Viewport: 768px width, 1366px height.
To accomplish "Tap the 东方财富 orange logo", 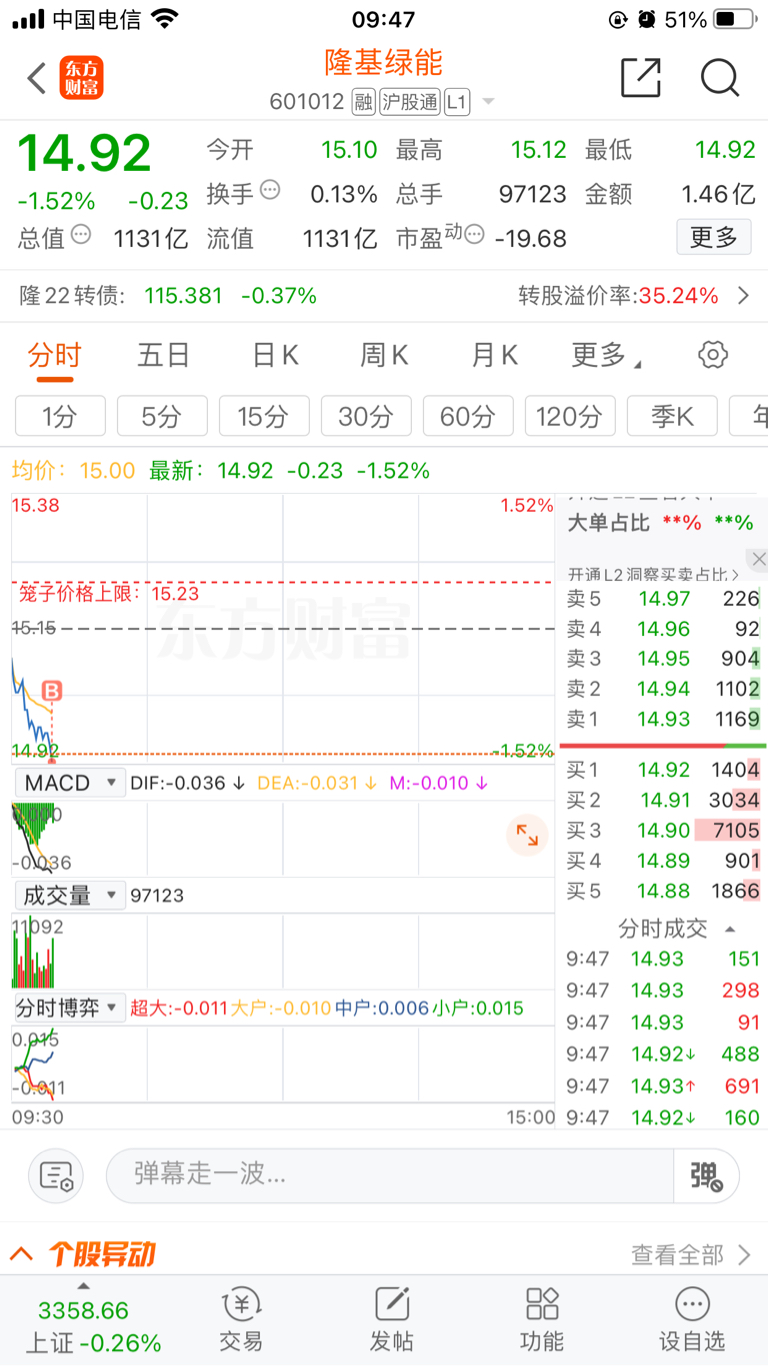I will [82, 78].
